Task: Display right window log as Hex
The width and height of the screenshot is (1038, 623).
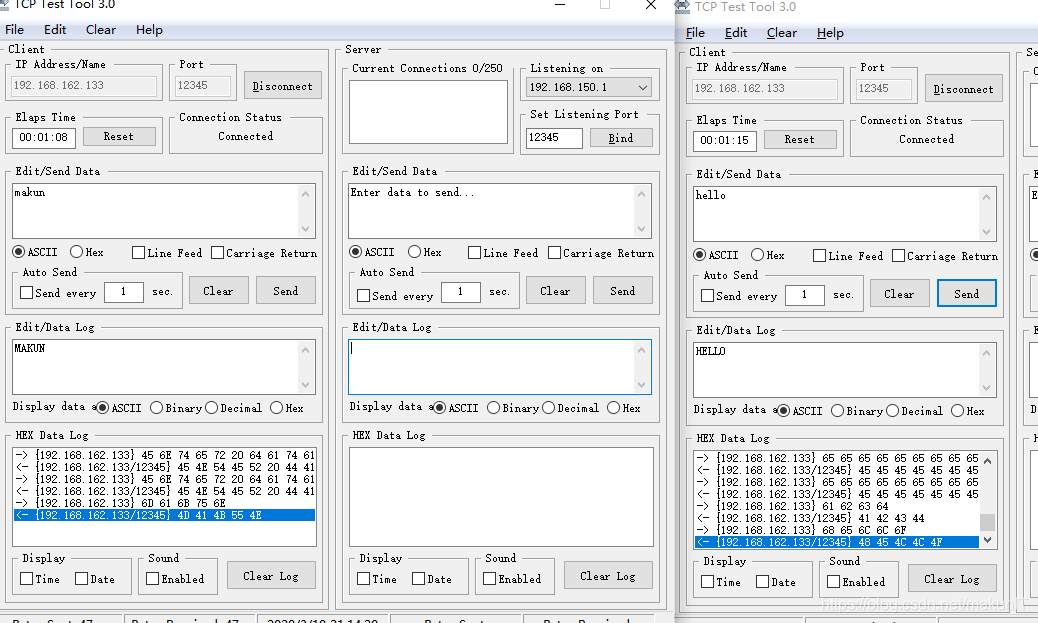Action: [x=968, y=411]
